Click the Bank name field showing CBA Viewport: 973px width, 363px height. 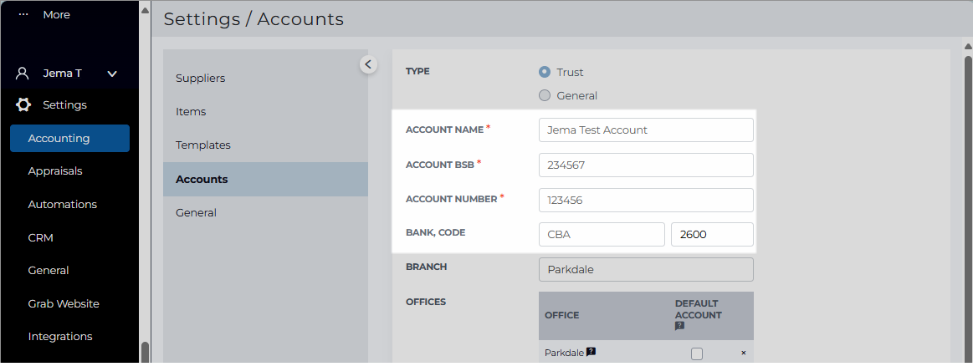click(601, 235)
